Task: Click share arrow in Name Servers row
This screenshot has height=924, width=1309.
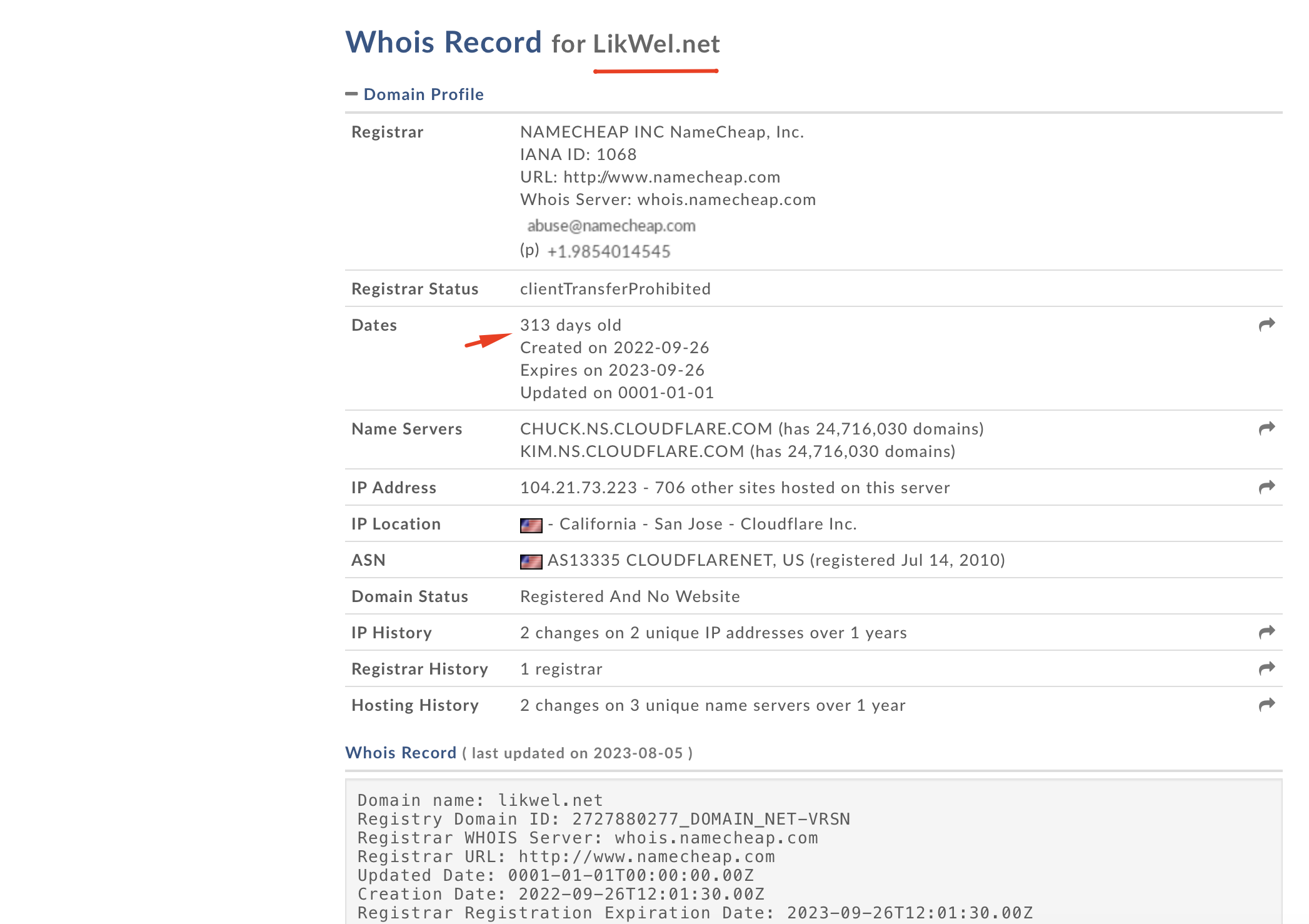Action: (1266, 428)
